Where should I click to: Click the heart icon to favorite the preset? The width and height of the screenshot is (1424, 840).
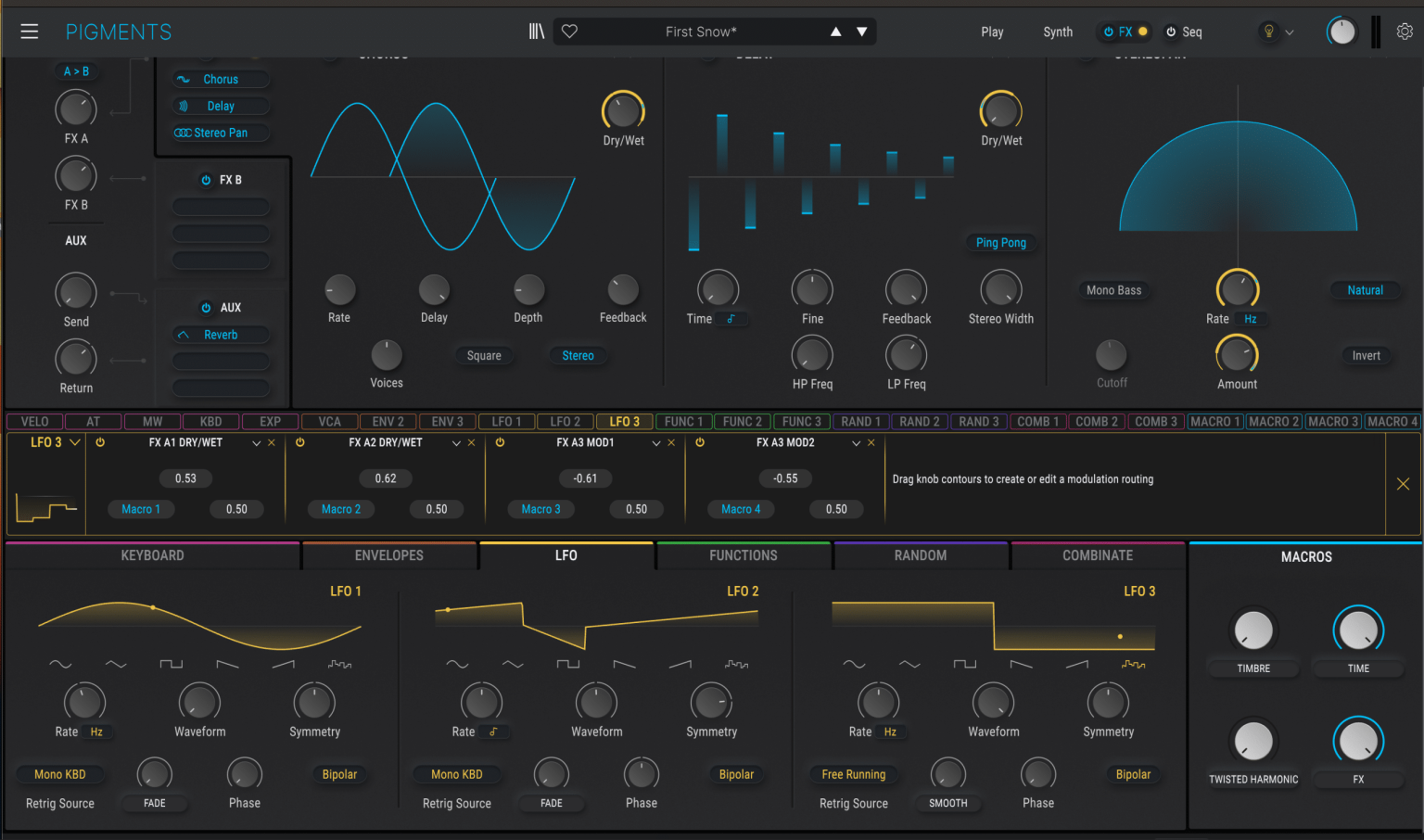pyautogui.click(x=568, y=31)
